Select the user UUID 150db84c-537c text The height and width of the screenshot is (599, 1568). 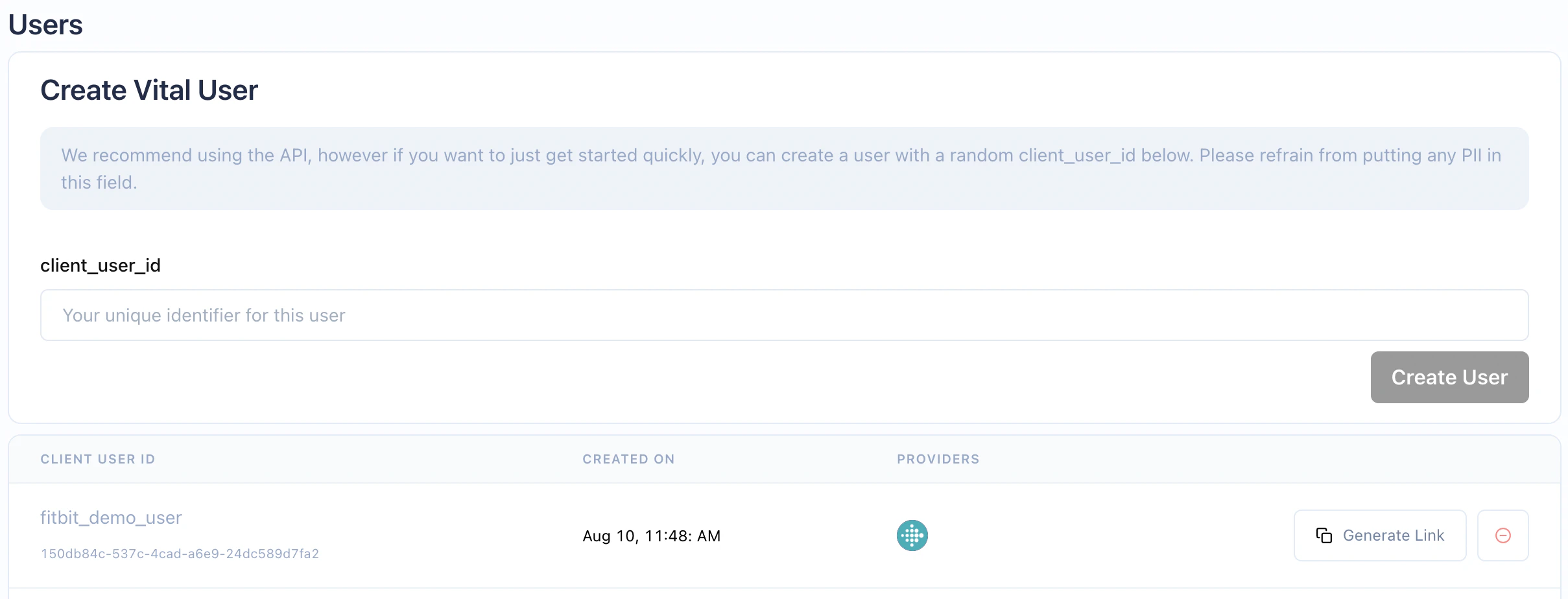pyautogui.click(x=180, y=554)
